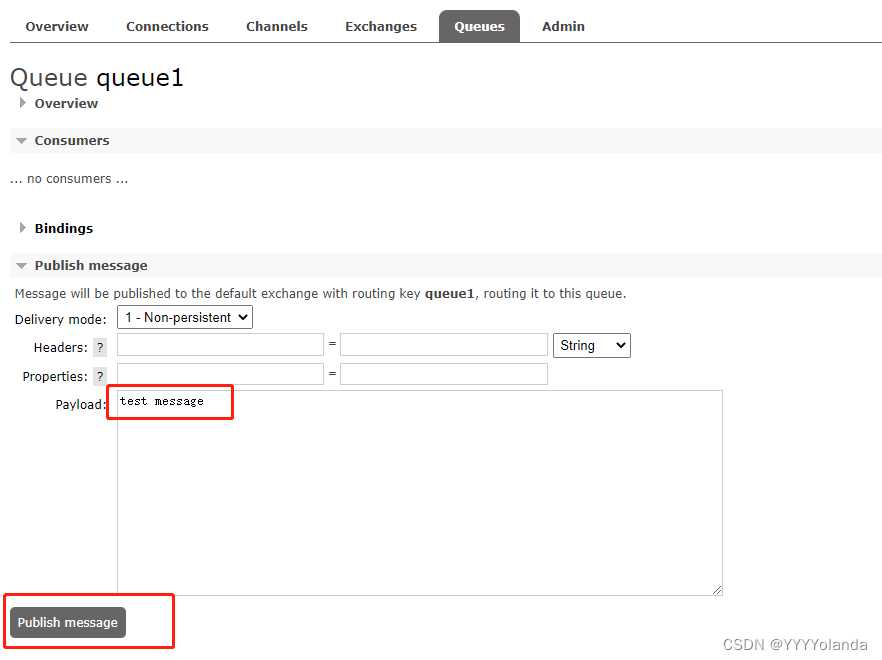This screenshot has width=882, height=660.
Task: Click the Properties help question mark
Action: [x=100, y=376]
